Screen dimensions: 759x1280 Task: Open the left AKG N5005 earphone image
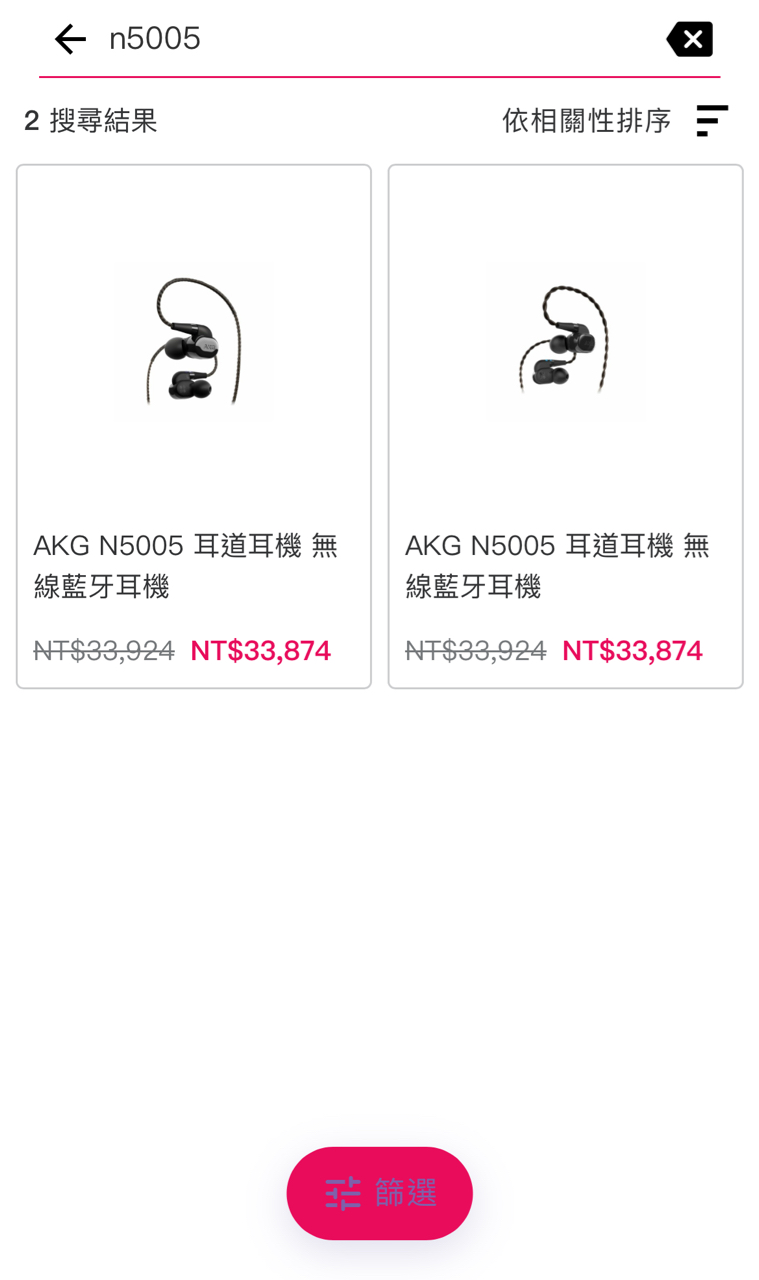pos(193,343)
